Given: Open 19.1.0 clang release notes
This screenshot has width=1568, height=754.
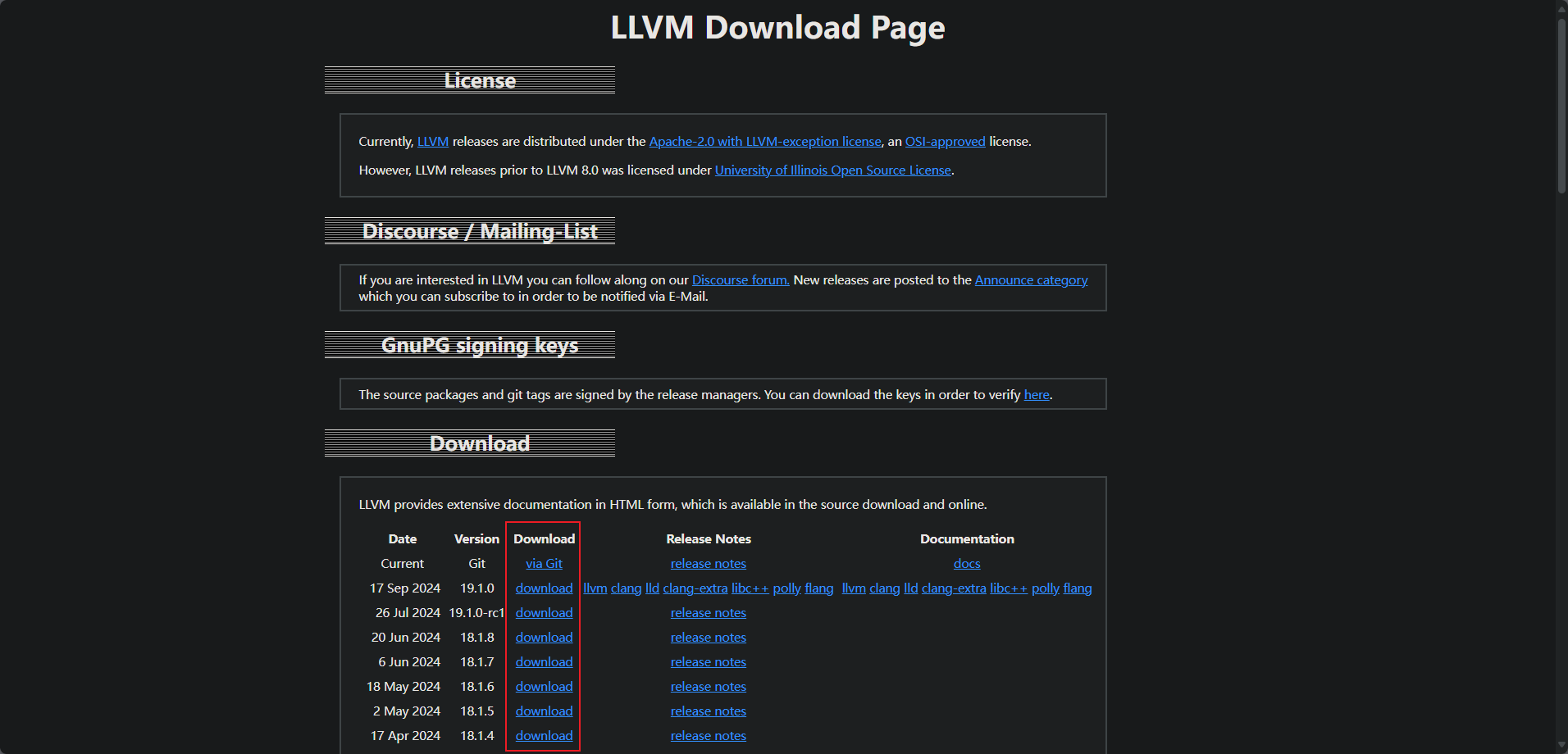Looking at the screenshot, I should tap(626, 588).
